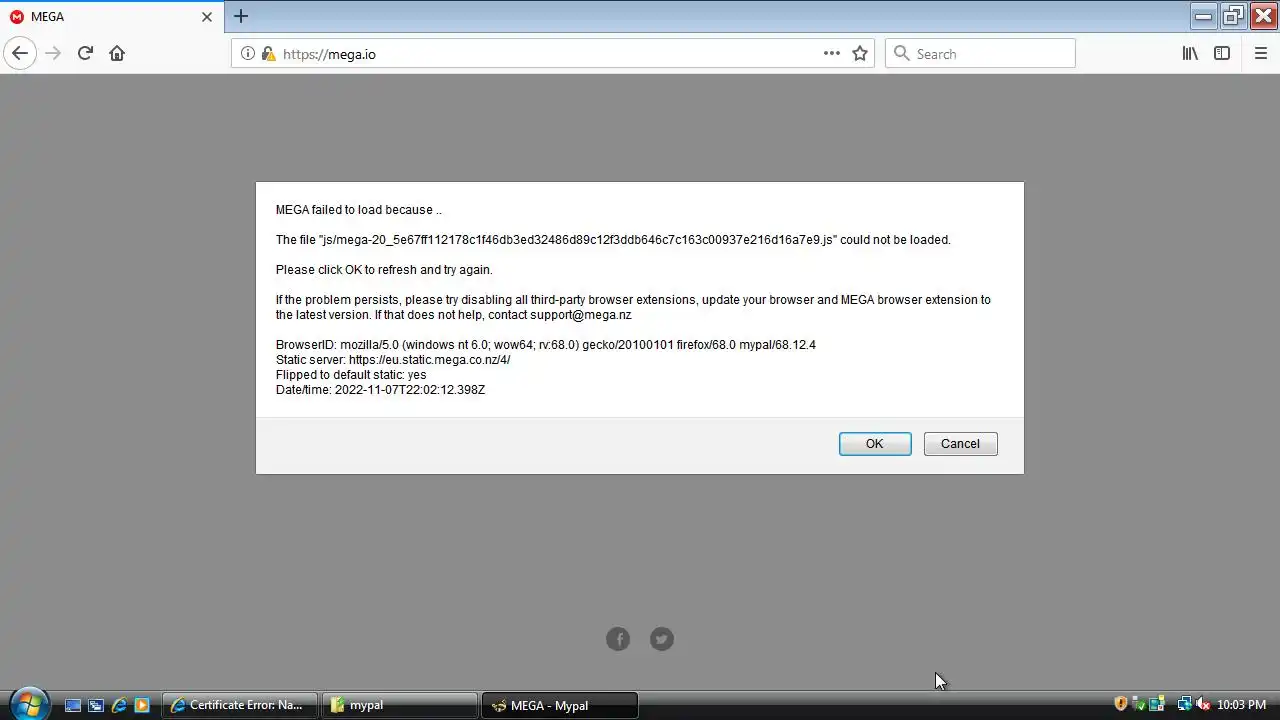This screenshot has width=1280, height=720.
Task: Click the padlock connection security icon
Action: pos(268,54)
